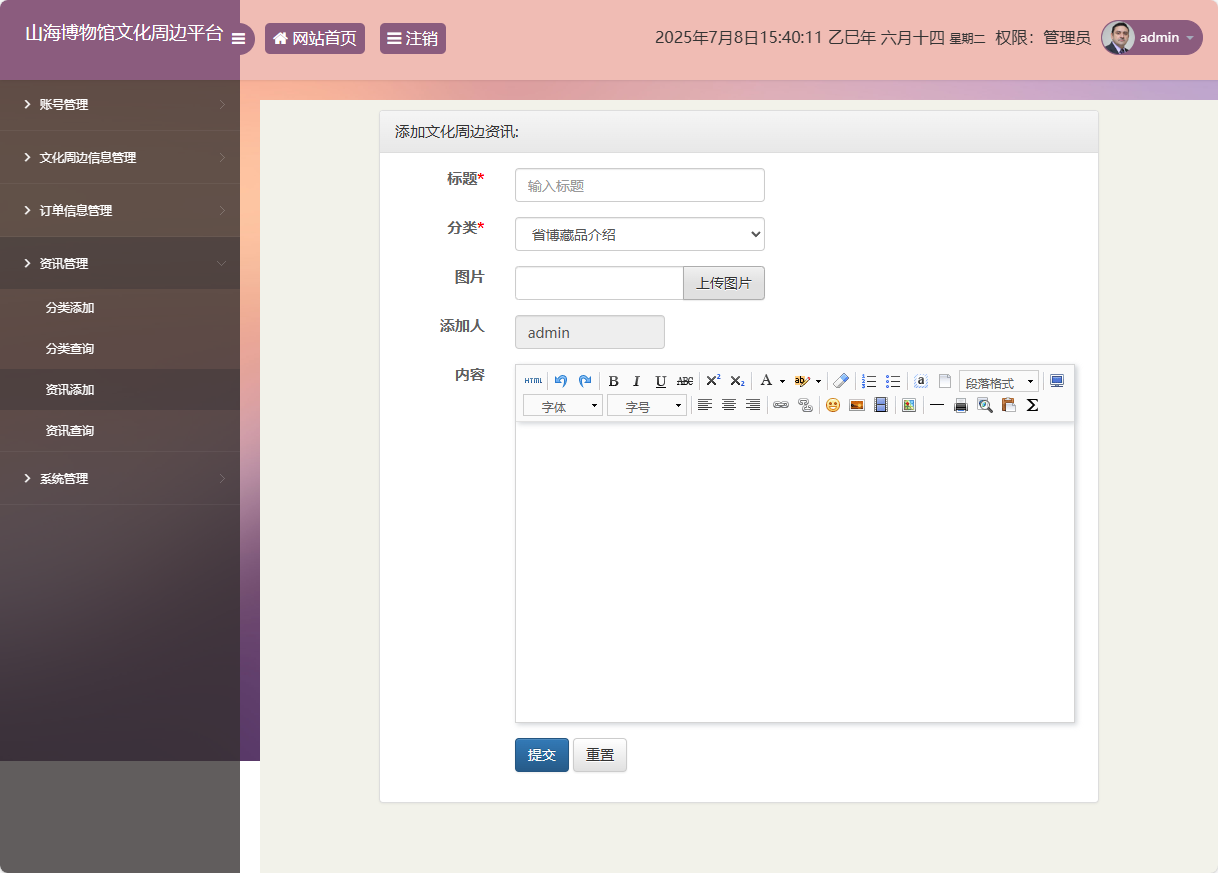This screenshot has width=1218, height=873.
Task: Click the 提交 submit button
Action: tap(541, 755)
